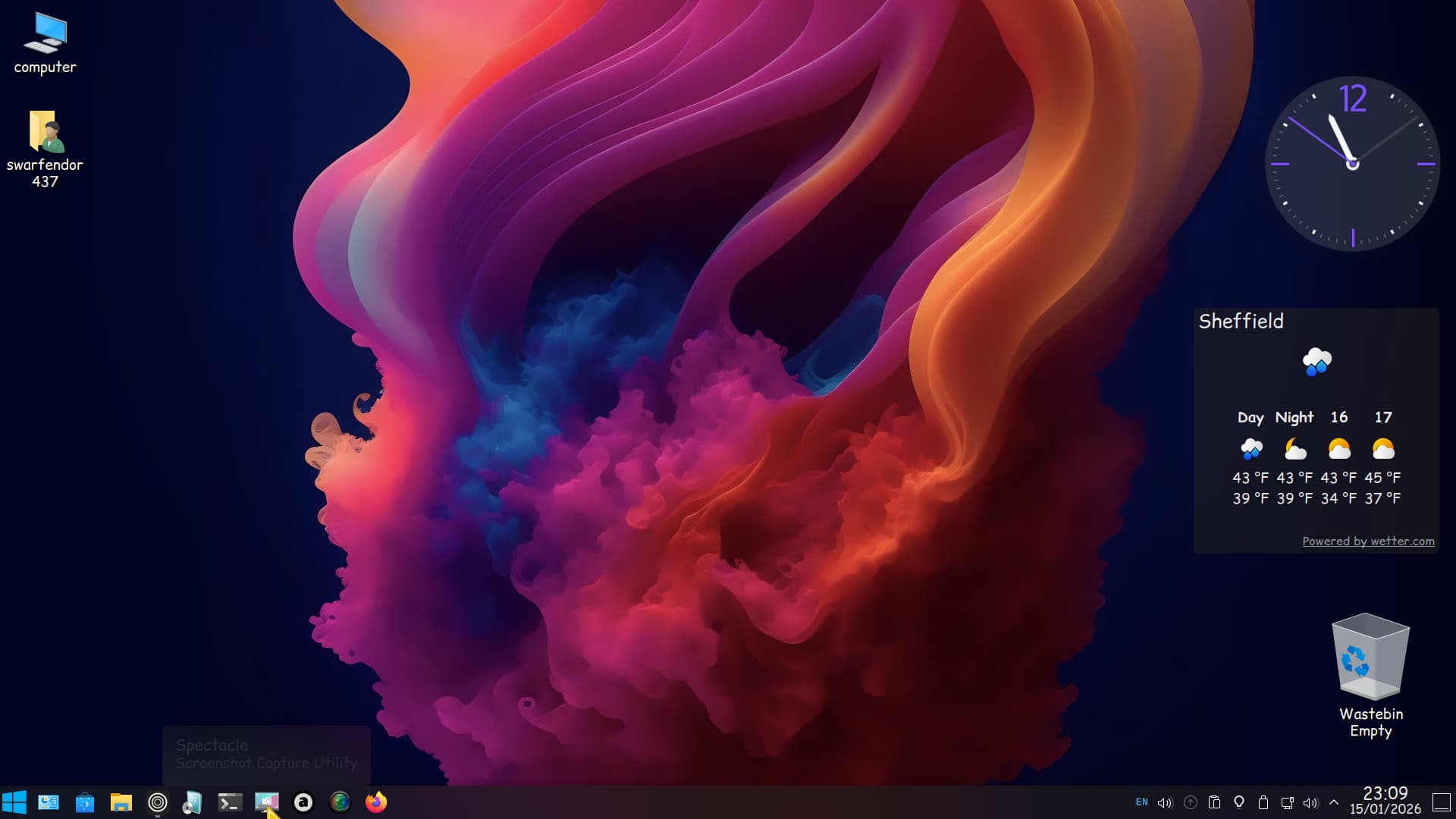Launch Spectacle screenshot utility icon
1456x819 pixels.
point(266,802)
